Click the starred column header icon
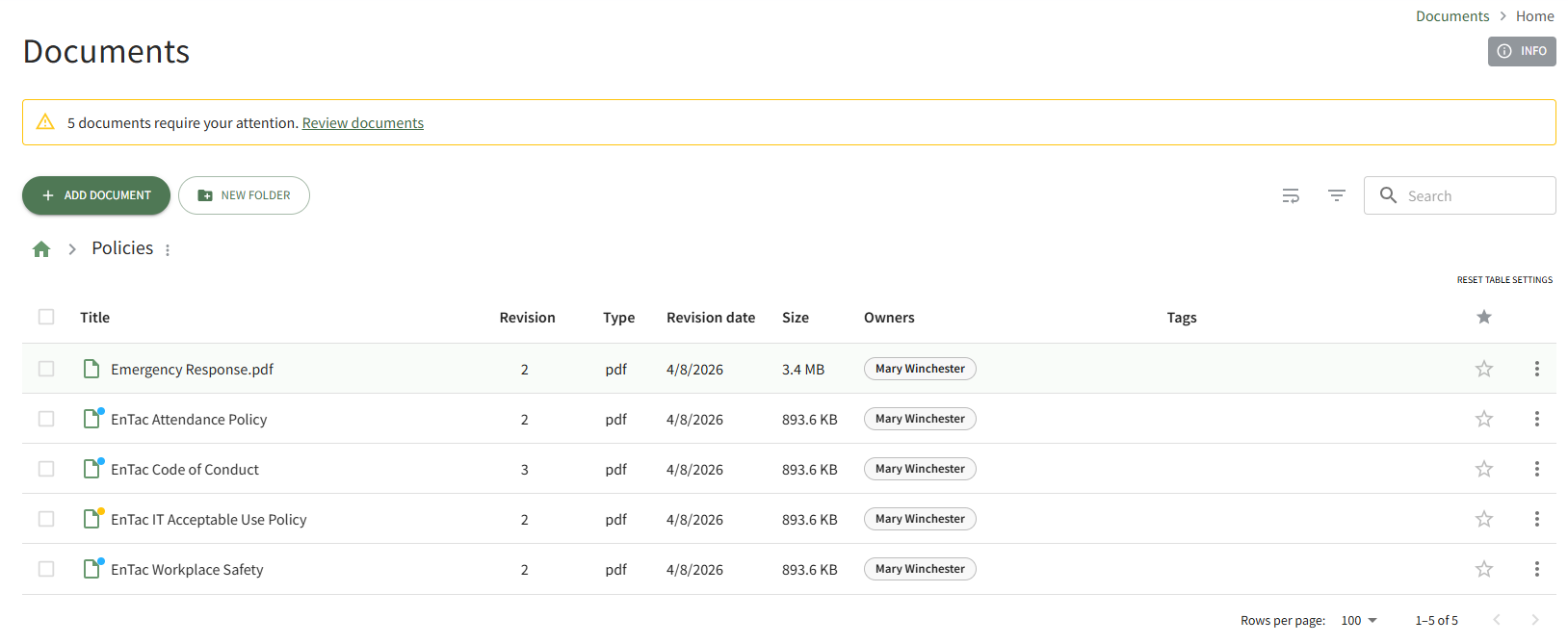The width and height of the screenshot is (1568, 644). click(x=1483, y=317)
